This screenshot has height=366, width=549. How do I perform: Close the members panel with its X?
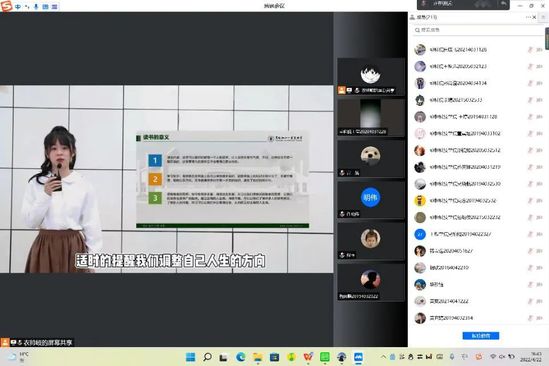point(534,17)
